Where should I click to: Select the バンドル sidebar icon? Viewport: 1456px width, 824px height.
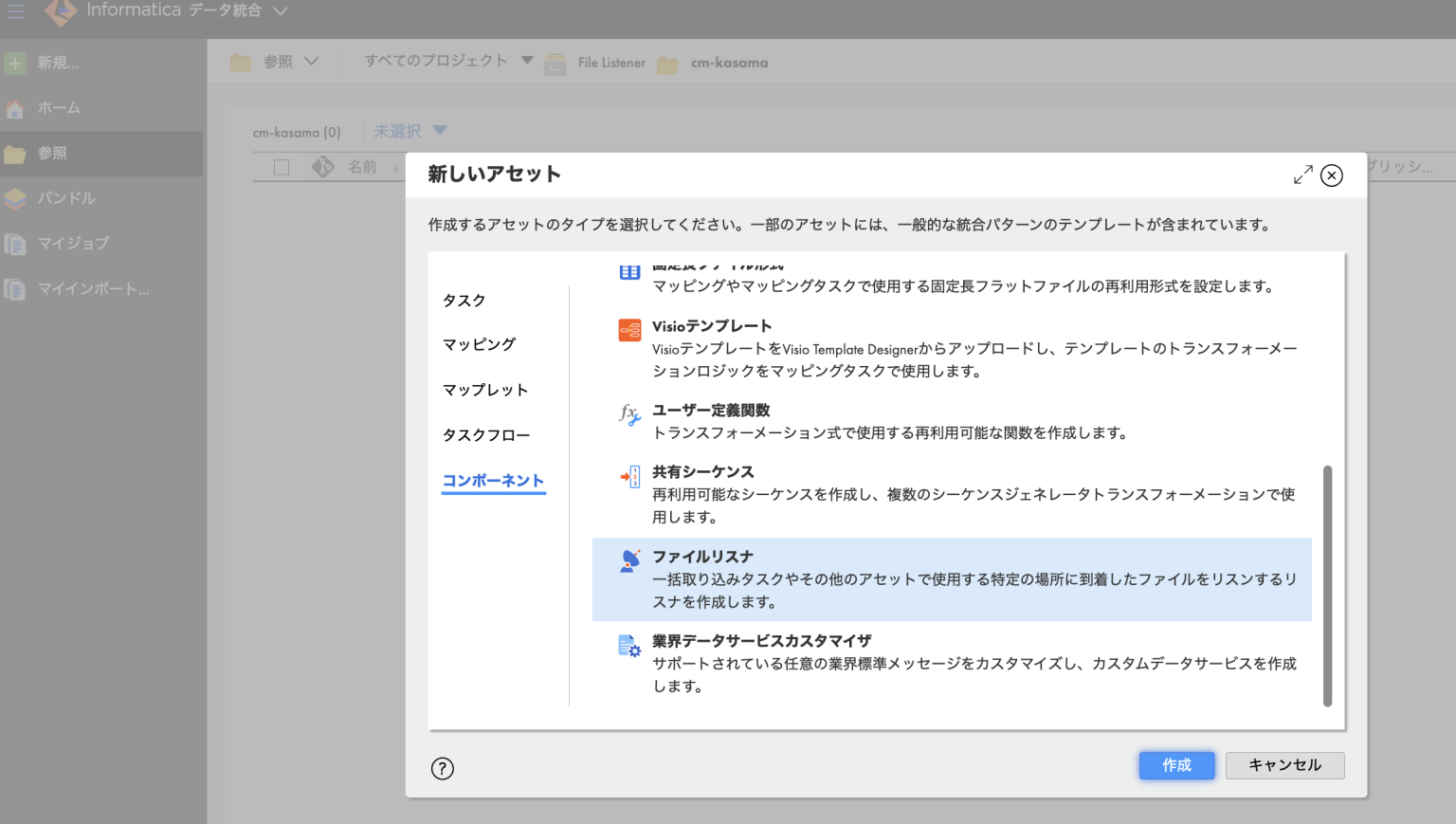tap(14, 198)
